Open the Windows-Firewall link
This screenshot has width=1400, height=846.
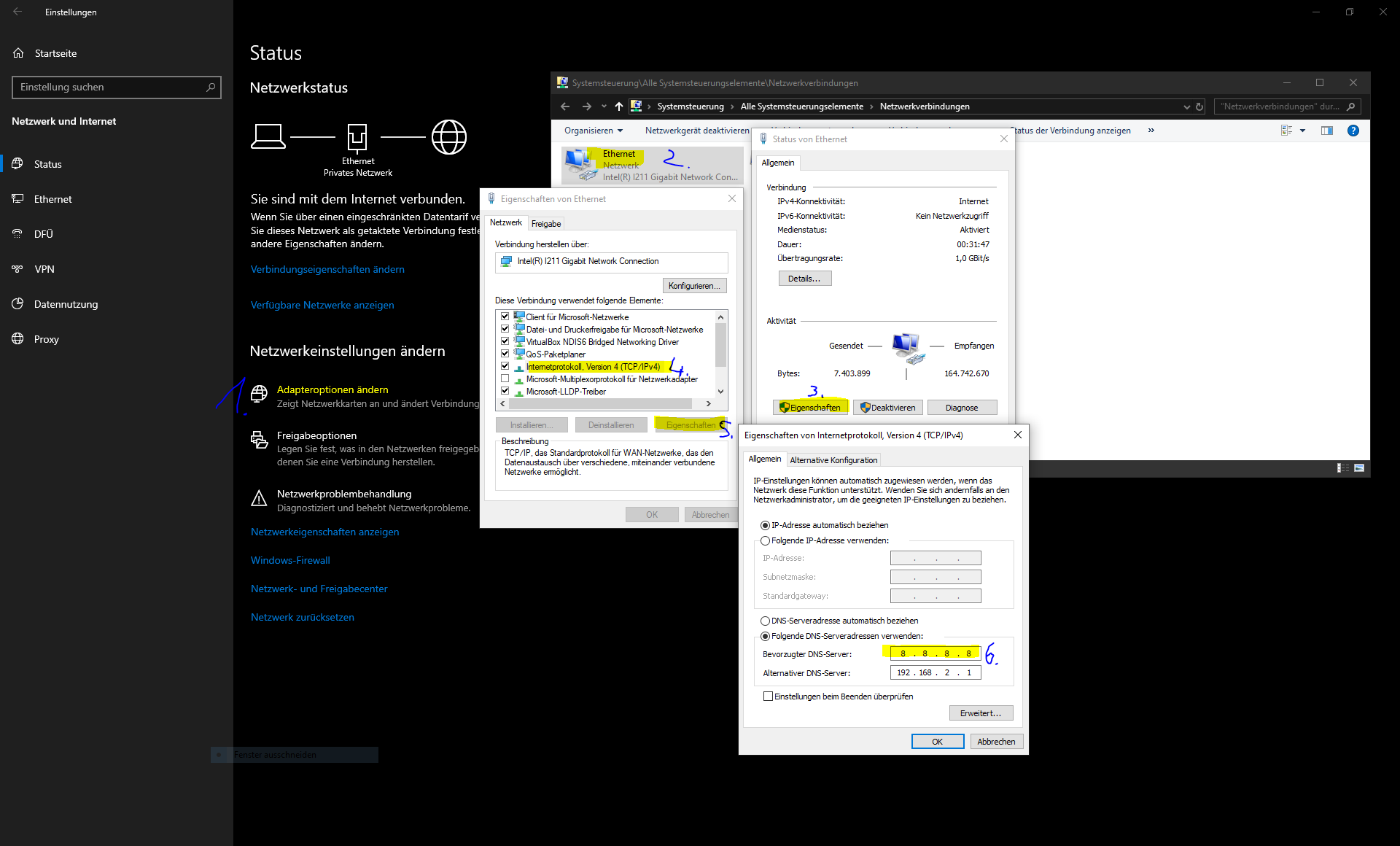290,560
